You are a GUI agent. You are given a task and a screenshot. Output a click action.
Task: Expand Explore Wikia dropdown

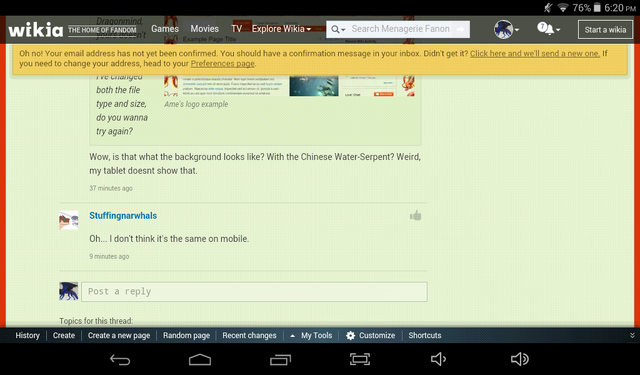281,29
